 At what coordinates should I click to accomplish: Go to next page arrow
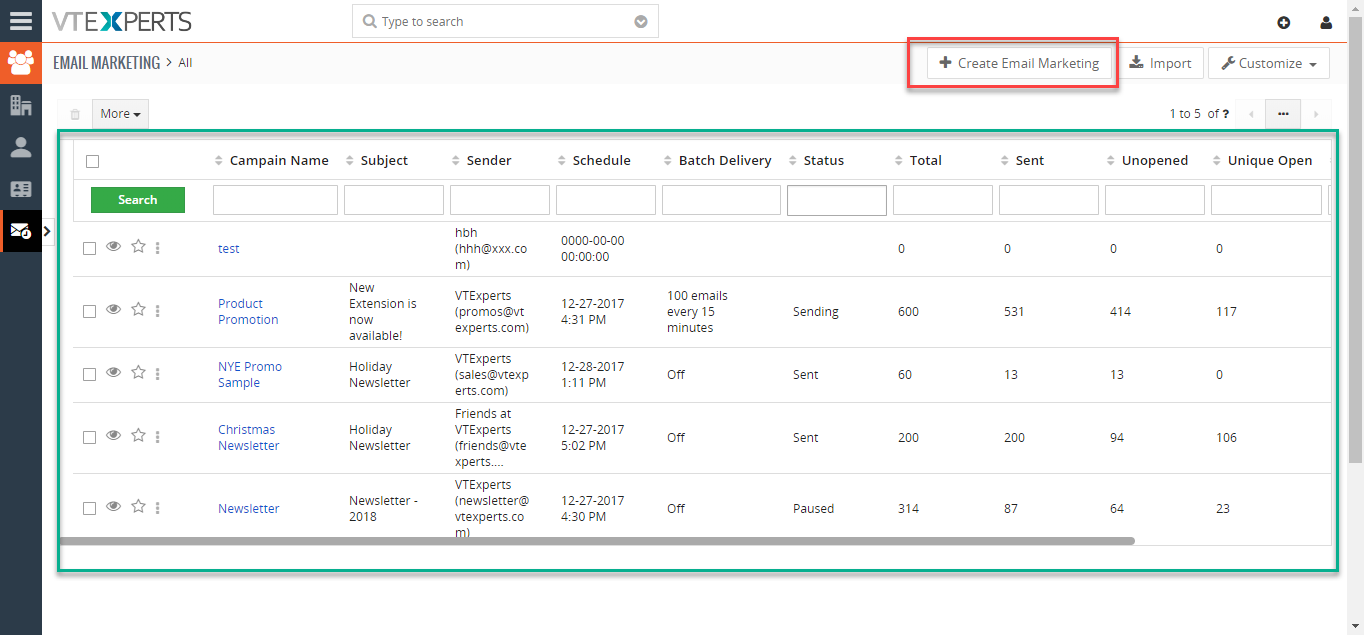[1316, 114]
